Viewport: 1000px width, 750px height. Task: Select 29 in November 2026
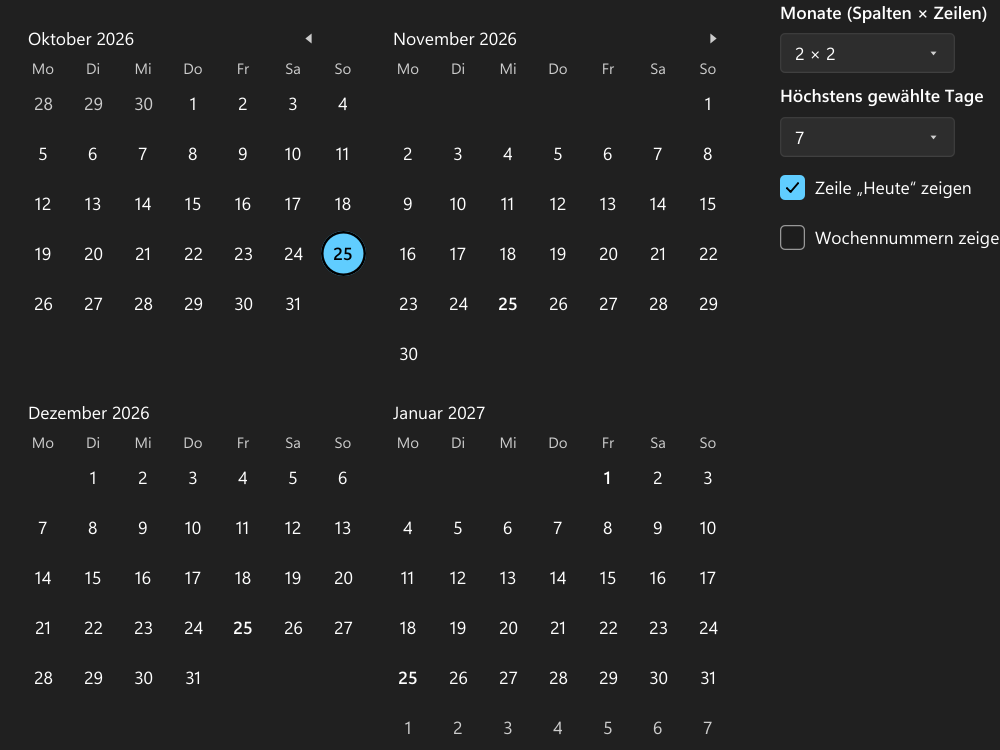tap(708, 304)
